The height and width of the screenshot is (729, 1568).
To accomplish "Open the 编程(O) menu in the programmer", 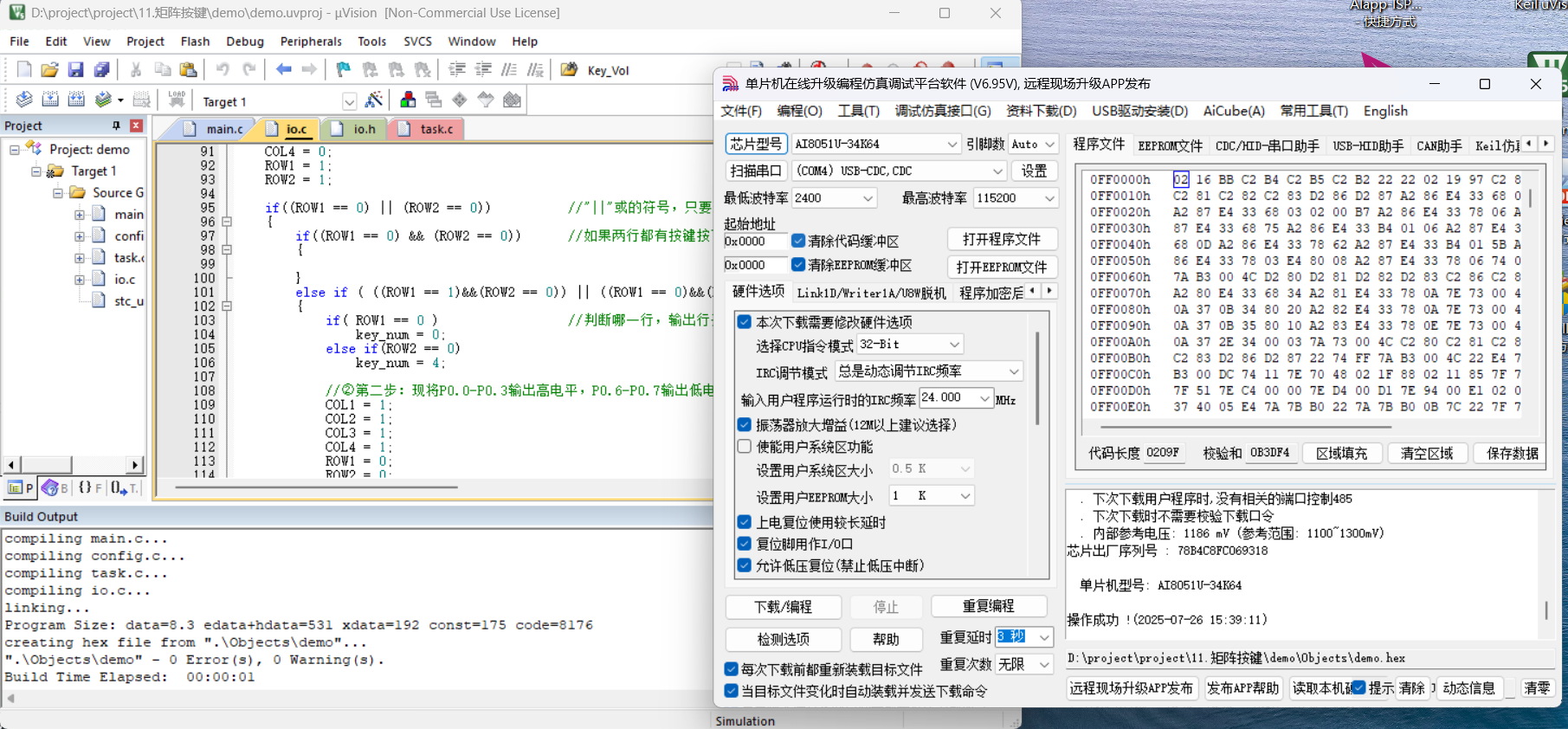I will [799, 111].
